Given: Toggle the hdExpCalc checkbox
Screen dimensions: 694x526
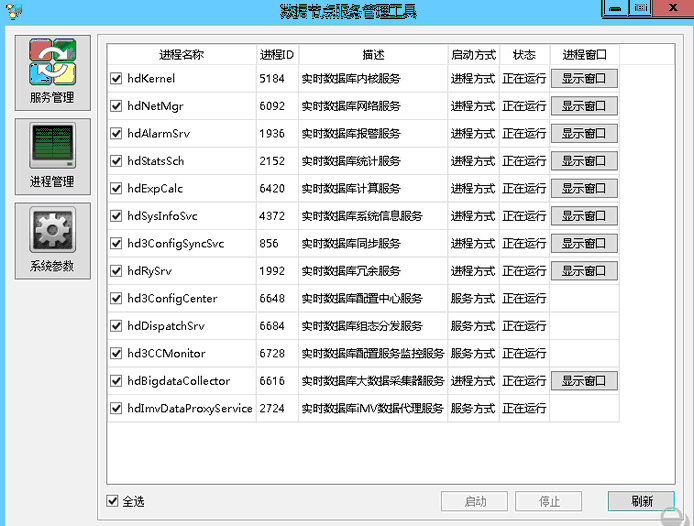Looking at the screenshot, I should point(116,188).
